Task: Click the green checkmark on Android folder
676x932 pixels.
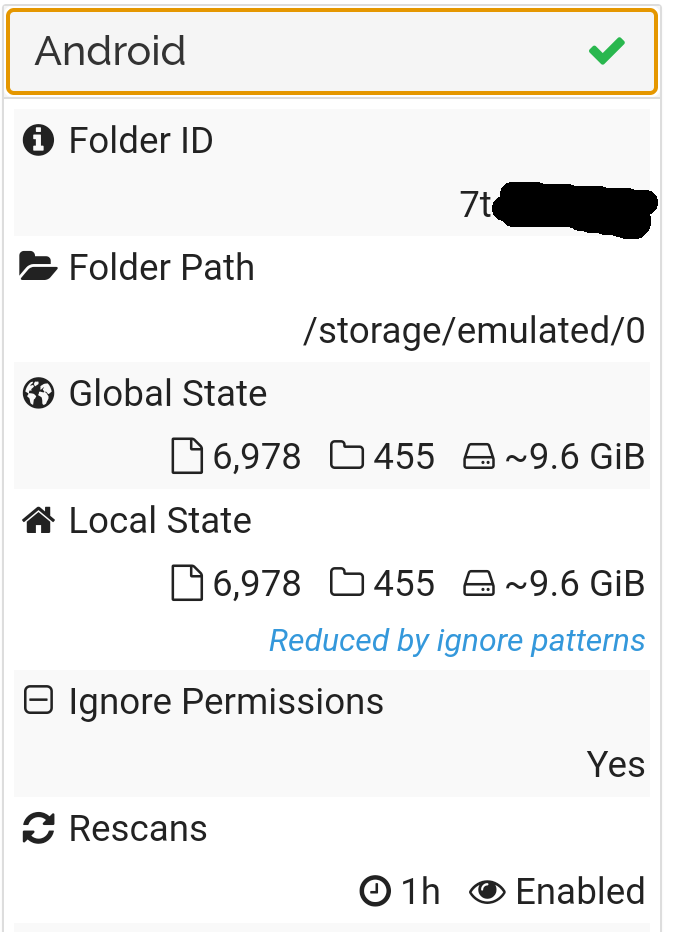Action: [607, 51]
